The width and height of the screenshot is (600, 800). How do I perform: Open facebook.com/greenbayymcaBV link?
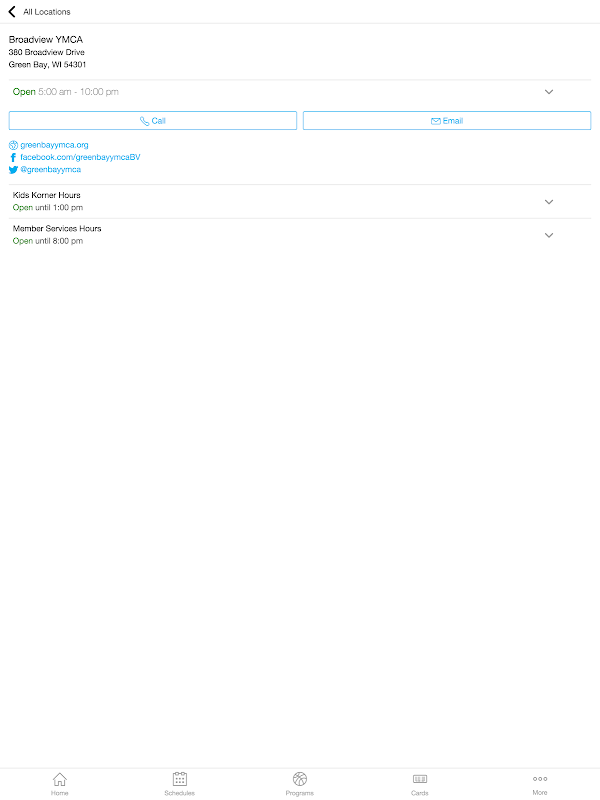[x=80, y=157]
